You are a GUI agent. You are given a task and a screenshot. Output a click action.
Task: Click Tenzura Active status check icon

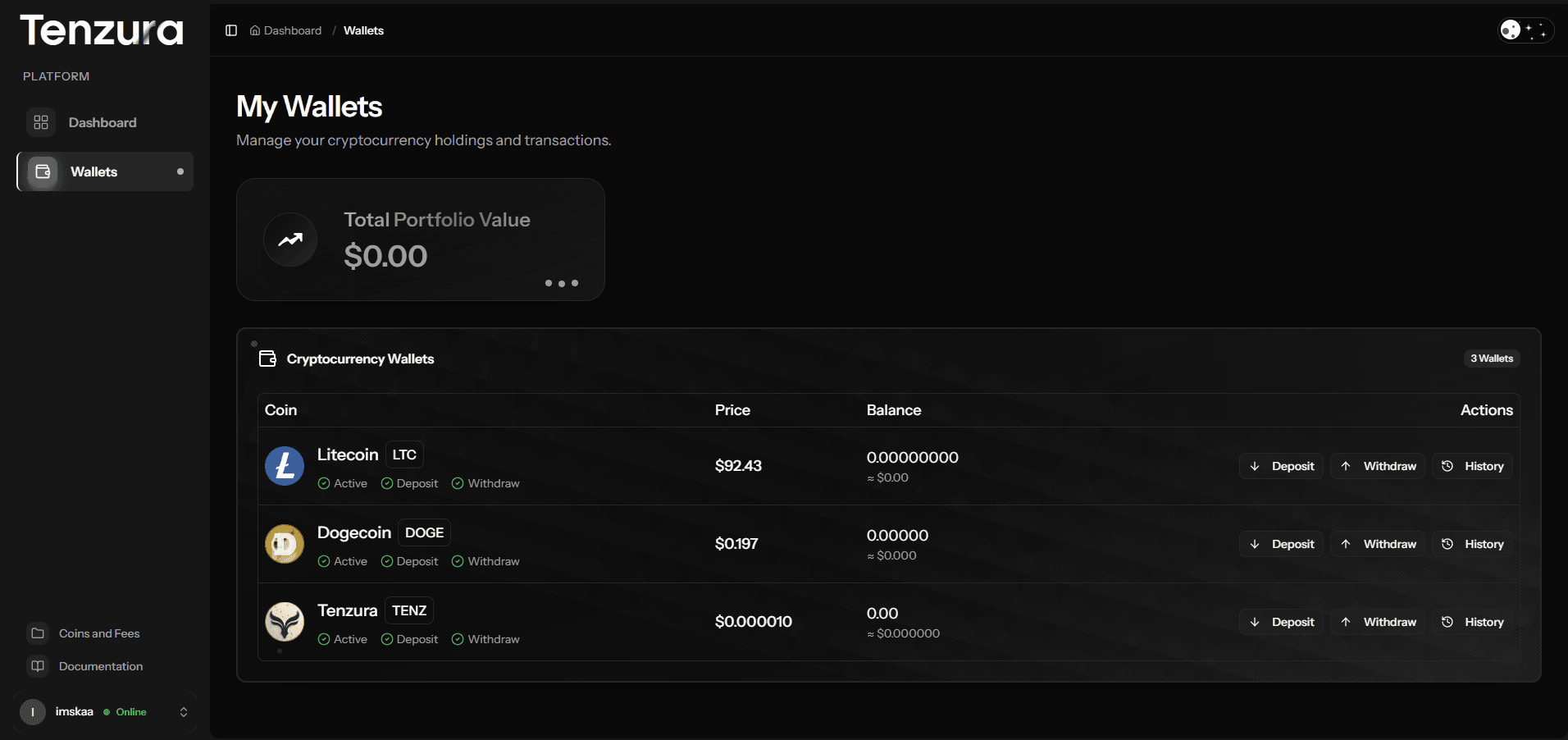tap(324, 639)
